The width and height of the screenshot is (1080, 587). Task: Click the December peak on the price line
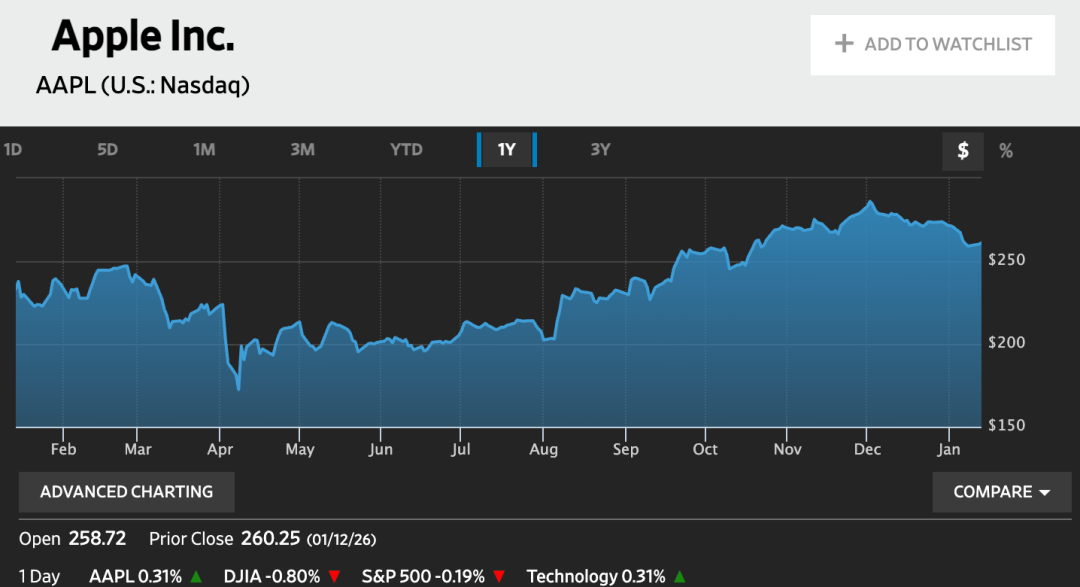pos(871,201)
